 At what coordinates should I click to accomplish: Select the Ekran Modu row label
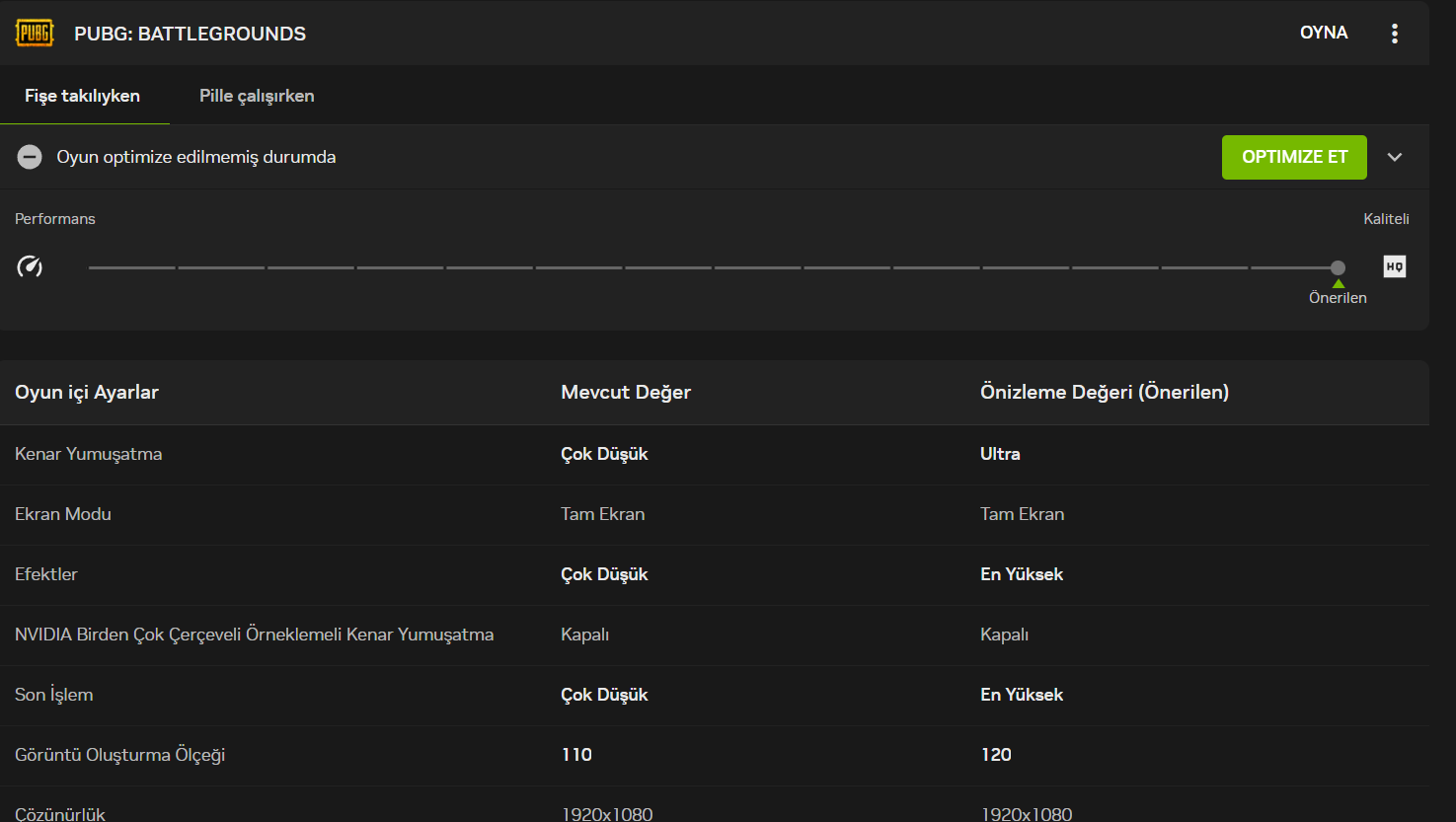click(63, 514)
